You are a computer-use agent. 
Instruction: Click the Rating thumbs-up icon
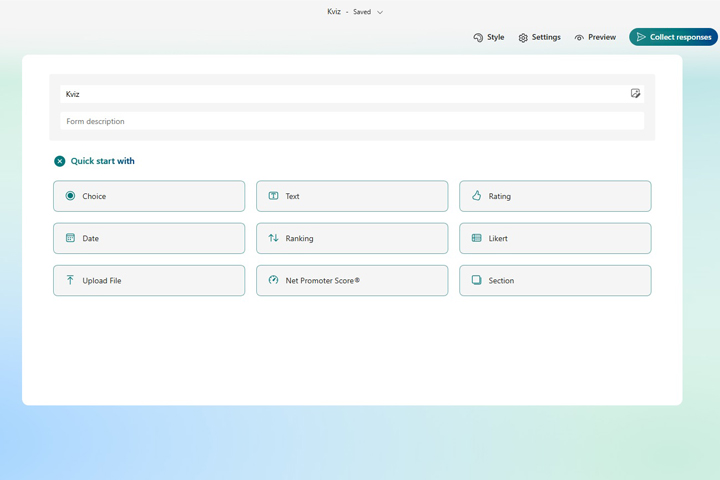coord(476,196)
